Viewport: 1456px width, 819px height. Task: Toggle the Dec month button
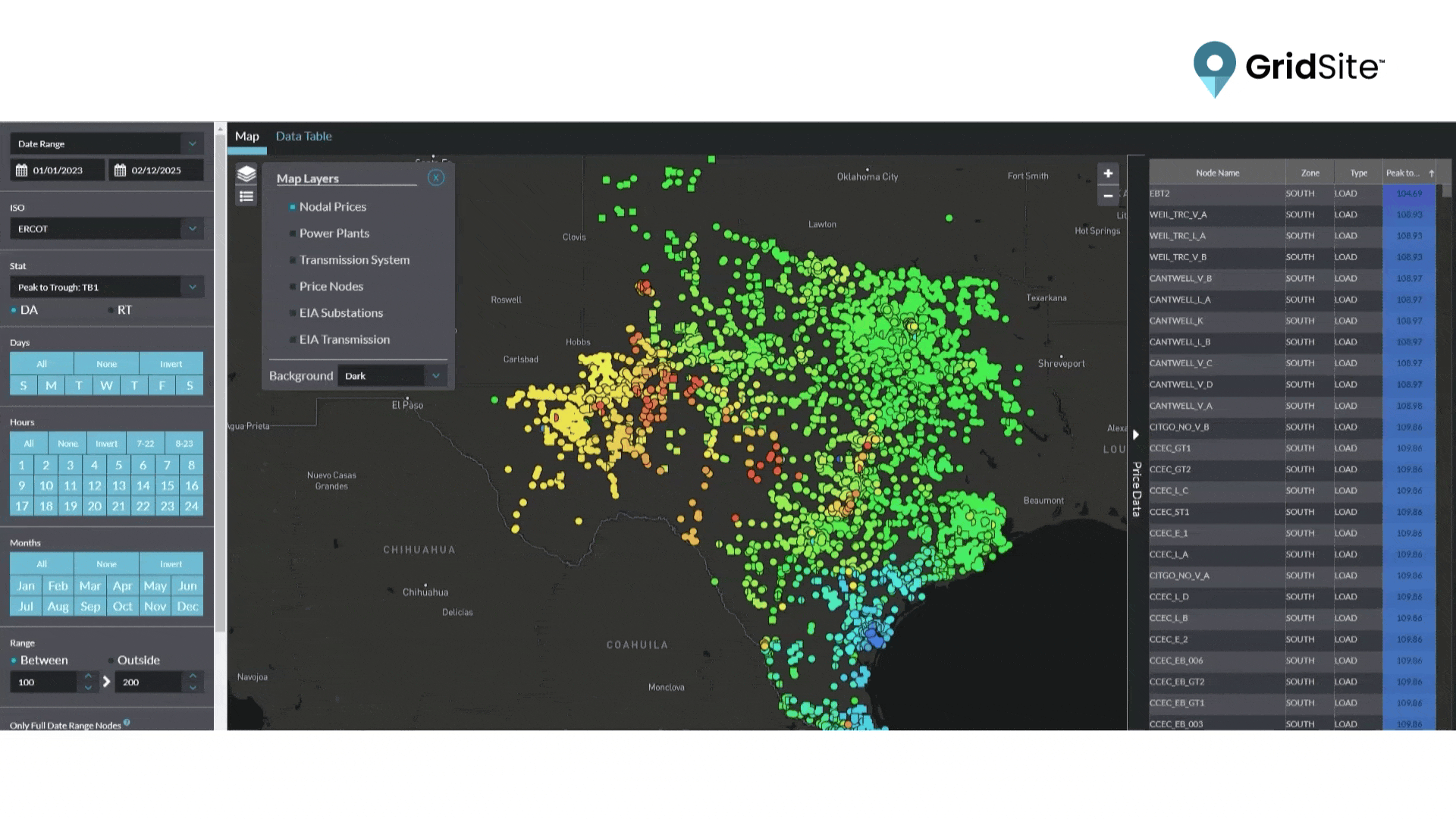[x=187, y=606]
